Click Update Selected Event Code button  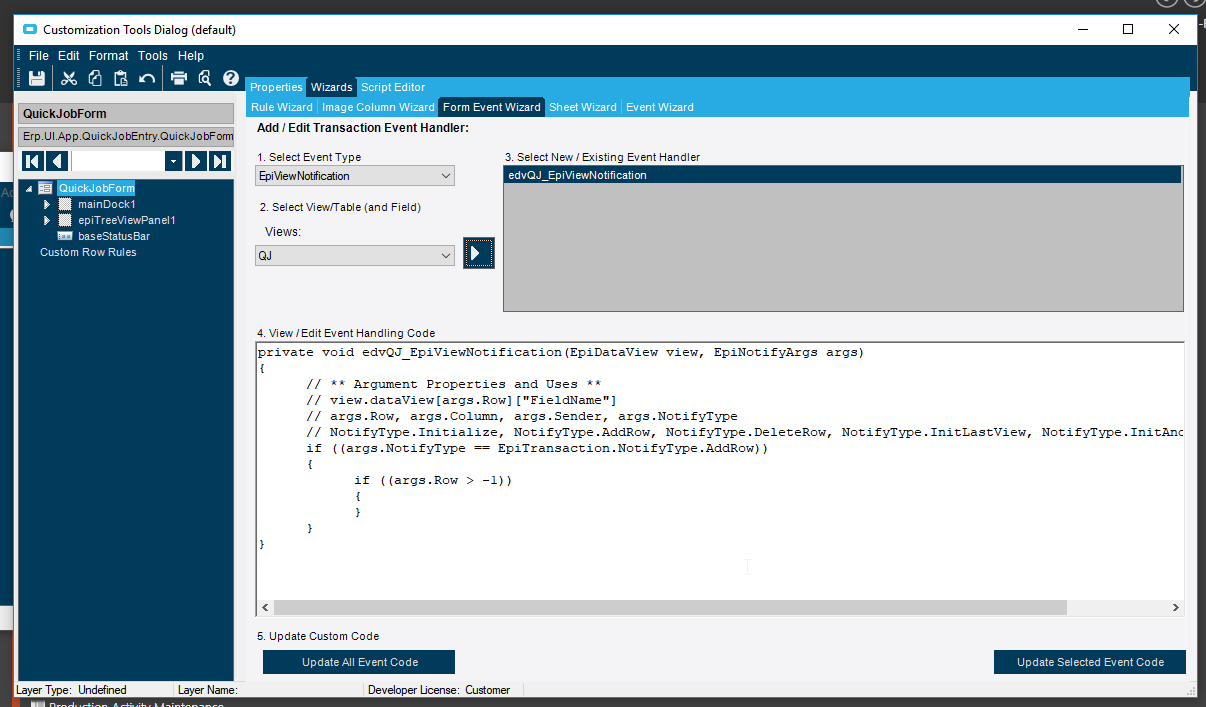click(x=1090, y=662)
